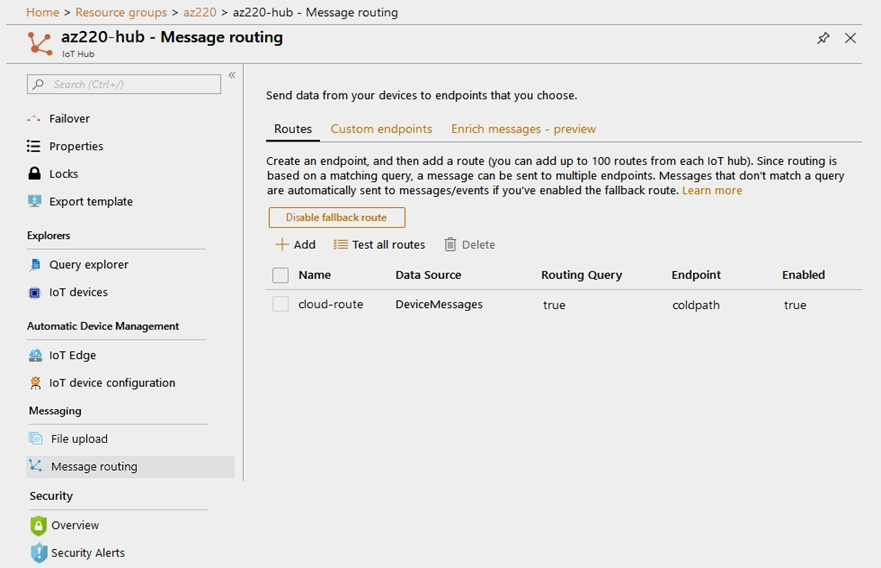Check the select-all checkbox in table header
This screenshot has width=881, height=568.
tap(280, 275)
